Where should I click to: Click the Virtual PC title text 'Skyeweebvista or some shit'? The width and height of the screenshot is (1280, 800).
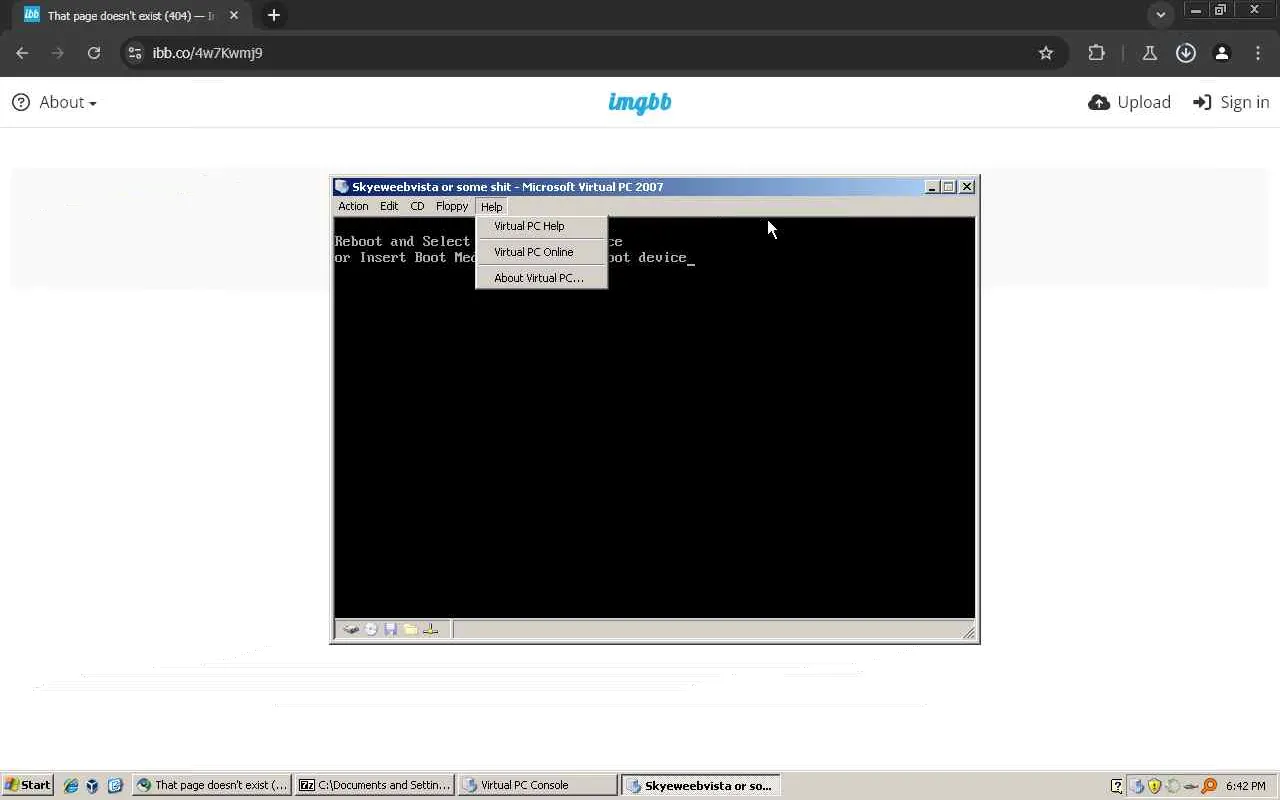point(431,187)
